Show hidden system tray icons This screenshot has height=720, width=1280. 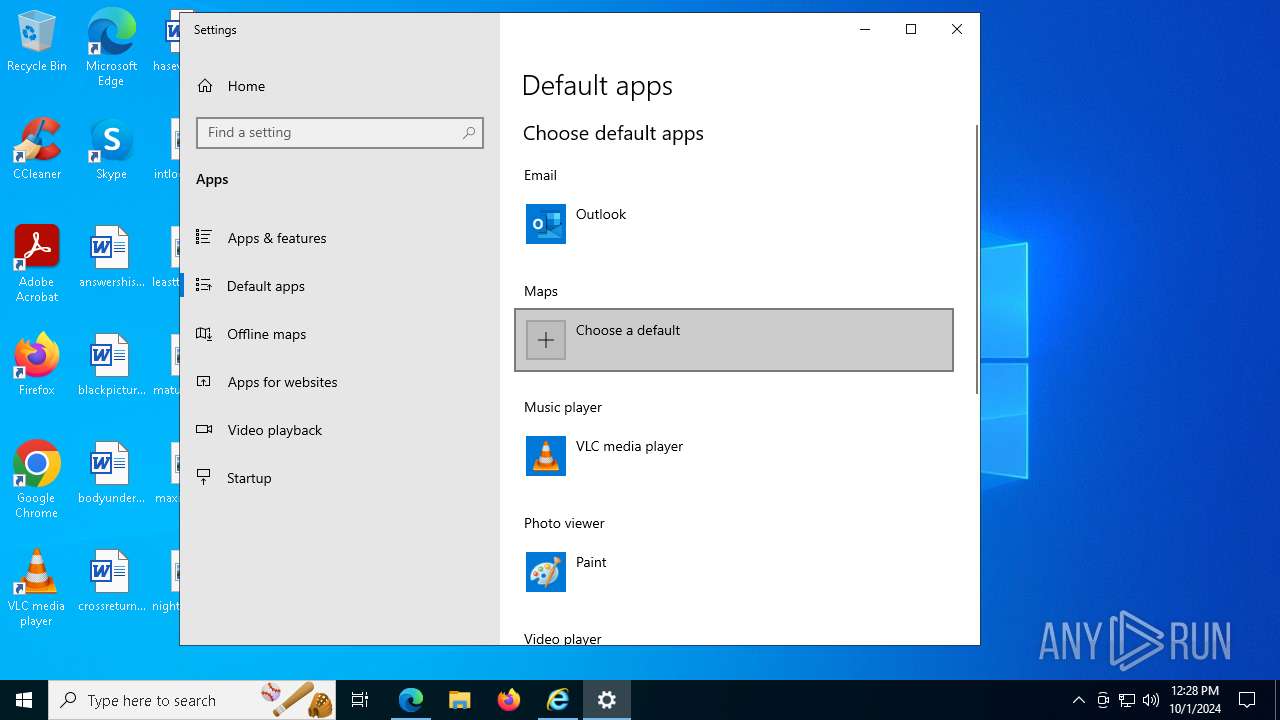click(x=1078, y=700)
